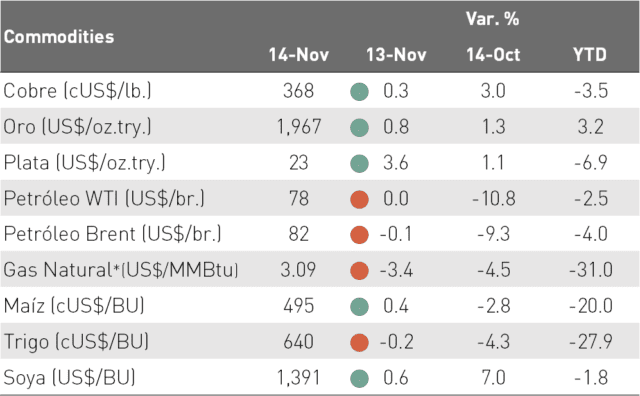Select the Soya (US$/BU) row label
640x396 pixels.
pos(69,378)
